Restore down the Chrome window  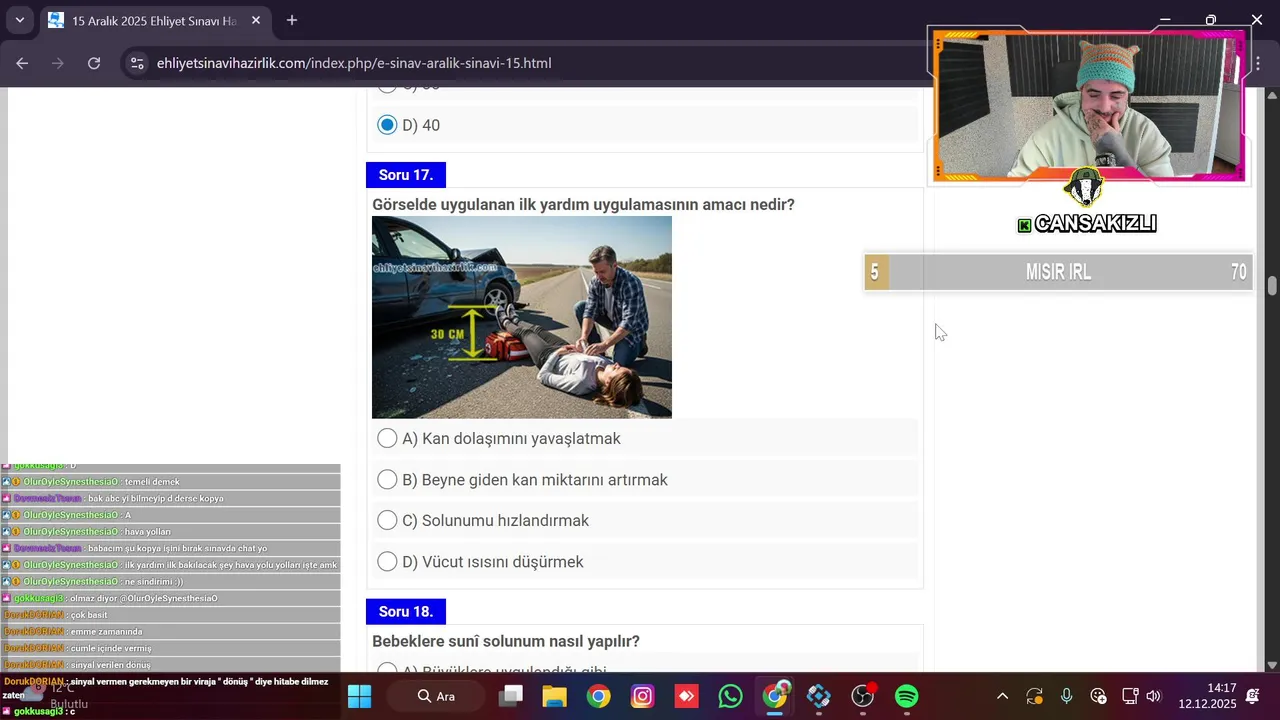[1211, 20]
